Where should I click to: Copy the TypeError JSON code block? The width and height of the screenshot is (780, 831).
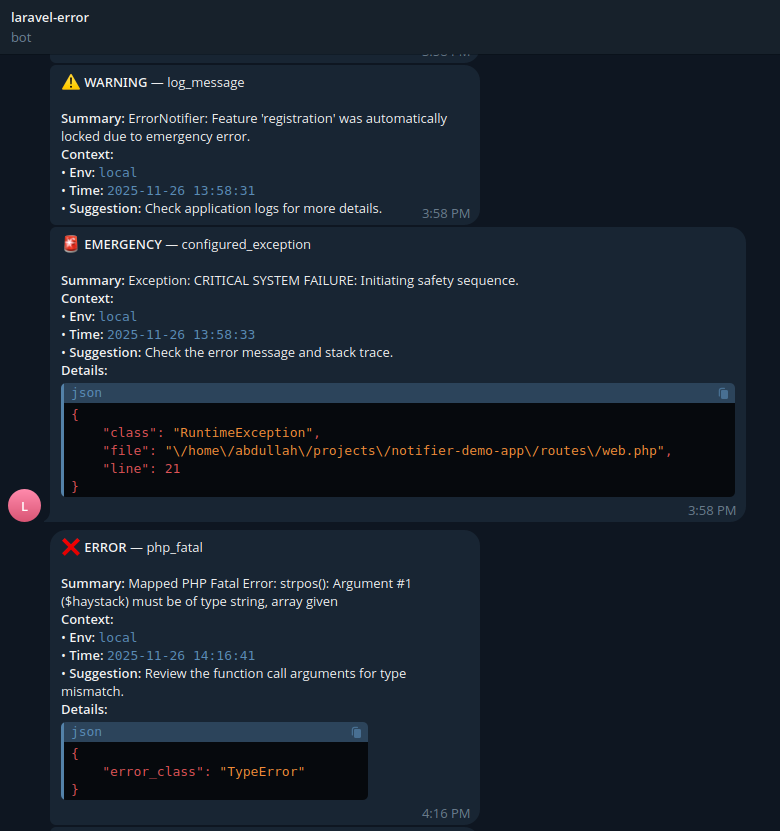357,732
